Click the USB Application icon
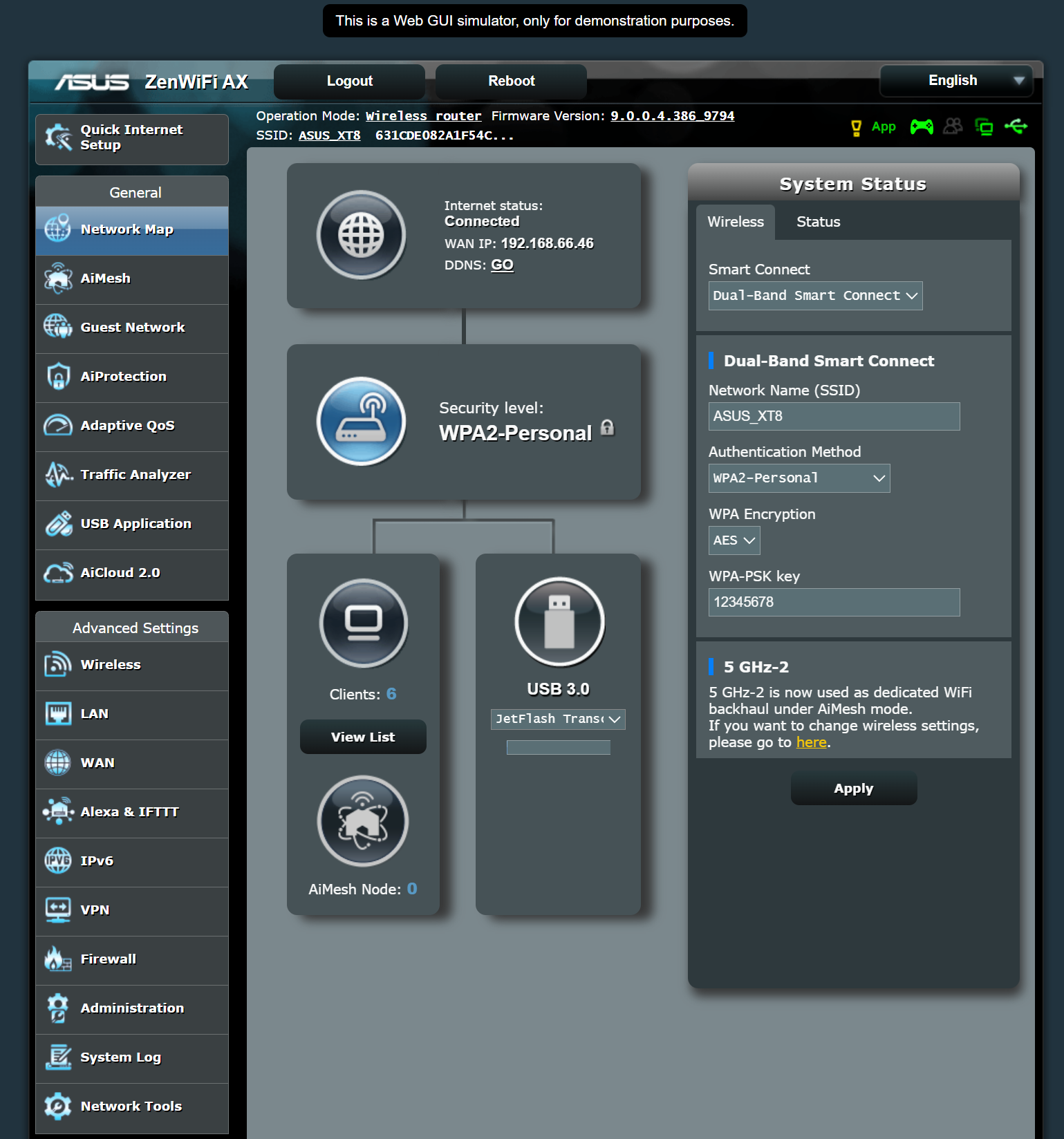Viewport: 1064px width, 1139px height. 58,523
